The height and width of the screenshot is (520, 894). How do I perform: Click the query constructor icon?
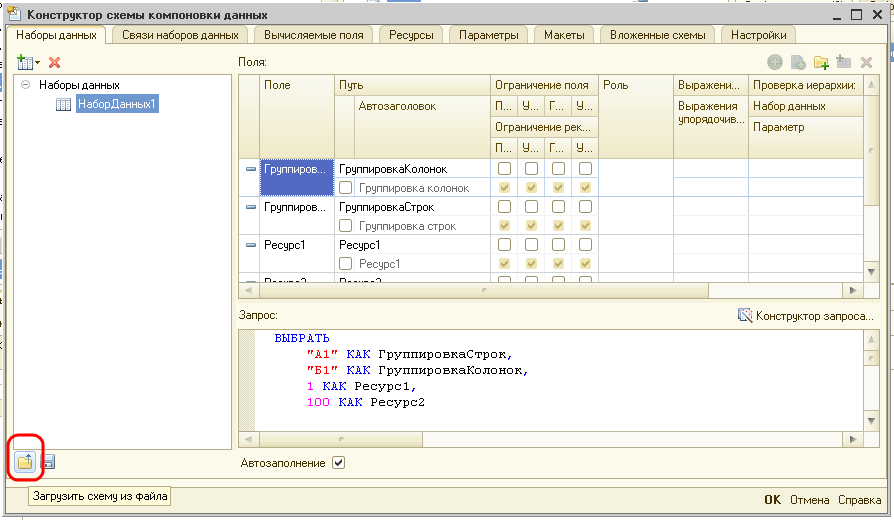pos(744,316)
